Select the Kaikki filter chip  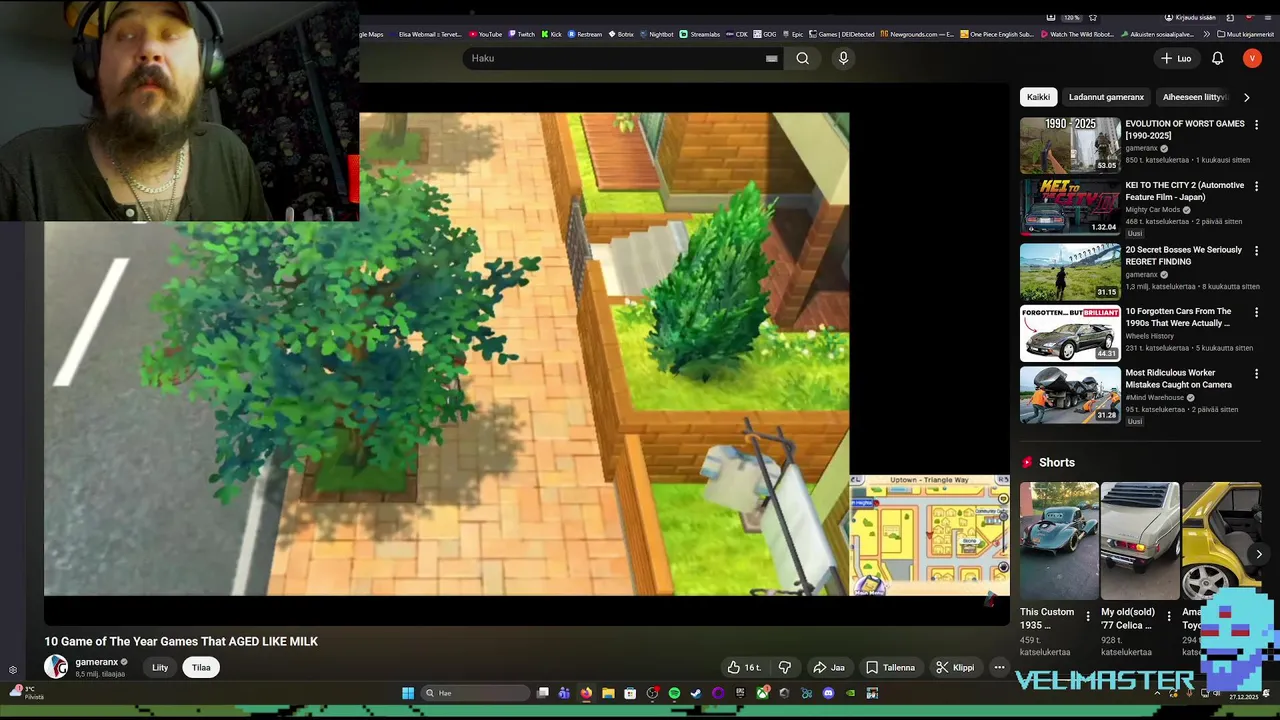pos(1038,97)
